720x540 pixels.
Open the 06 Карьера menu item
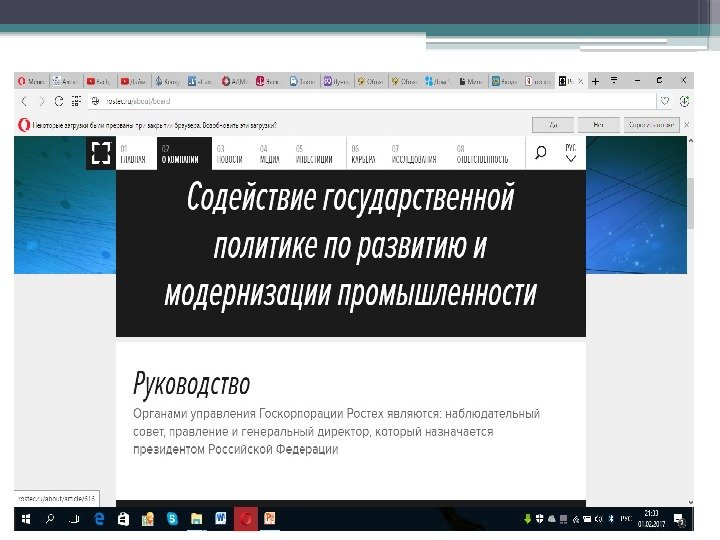363,154
